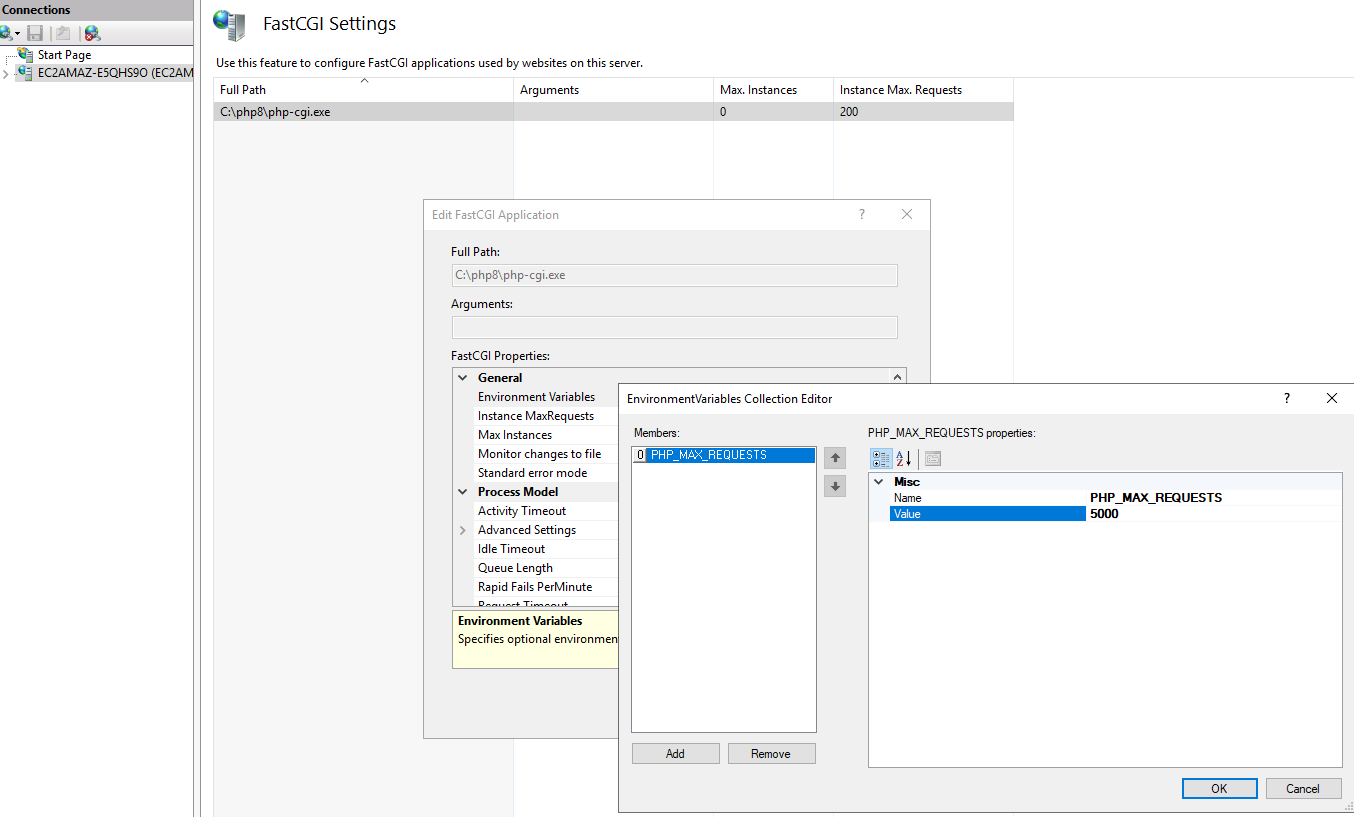The image size is (1354, 817).
Task: Expand the Advanced Settings property
Action: click(x=463, y=530)
